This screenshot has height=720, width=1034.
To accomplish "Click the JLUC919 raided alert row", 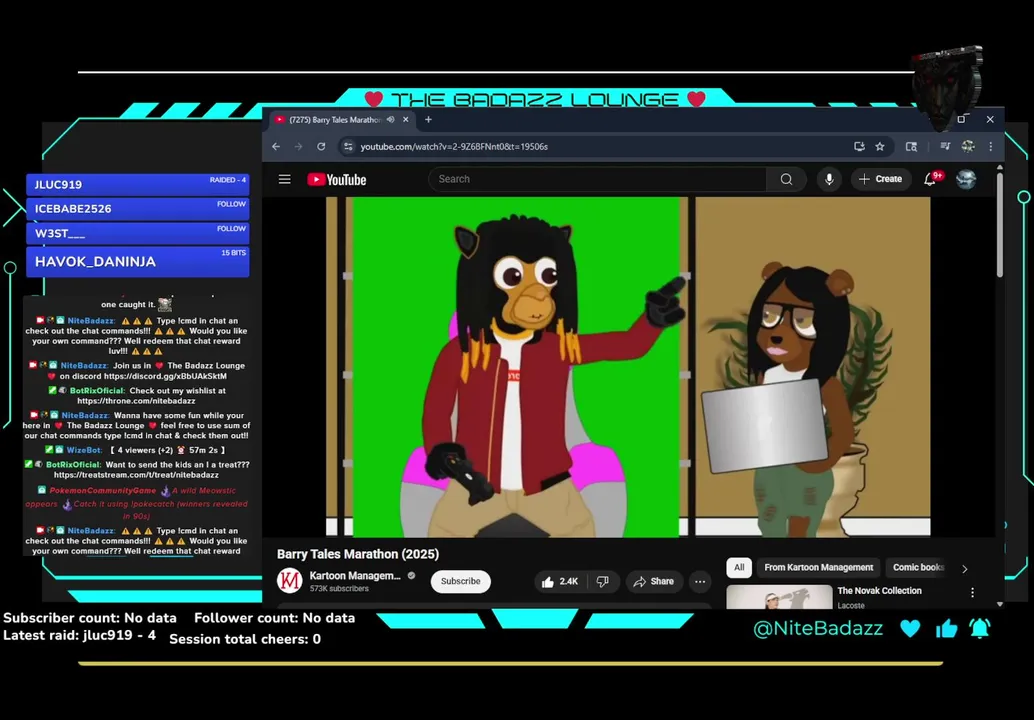I will (x=138, y=184).
